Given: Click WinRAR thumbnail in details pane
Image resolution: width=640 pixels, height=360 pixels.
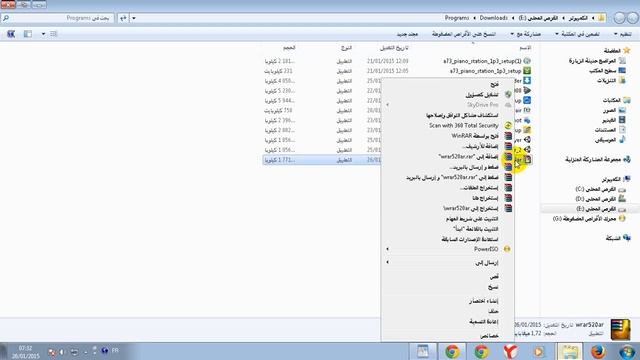Looking at the screenshot, I should (x=620, y=329).
